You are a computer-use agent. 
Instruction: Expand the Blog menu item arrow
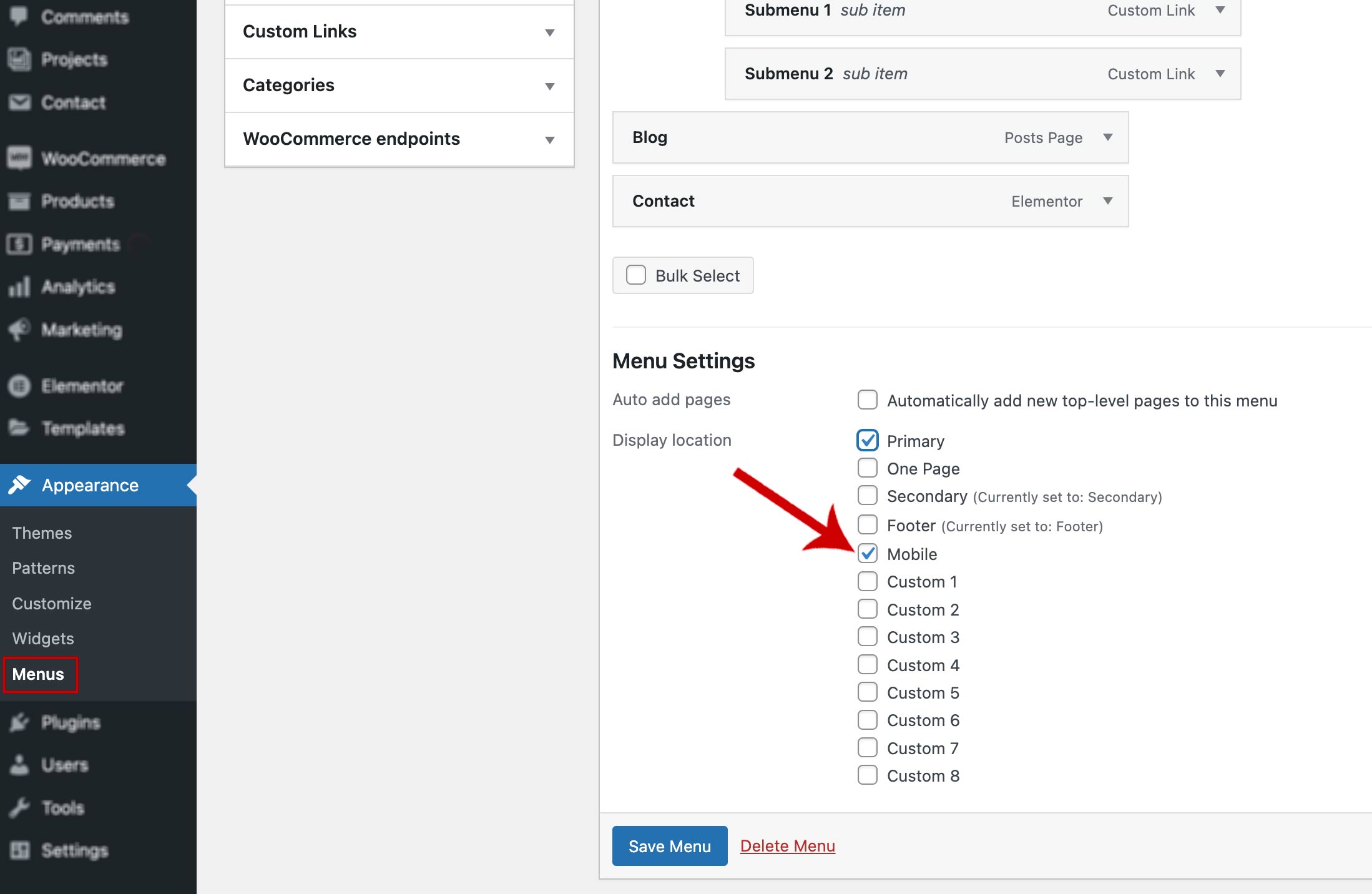point(1108,137)
